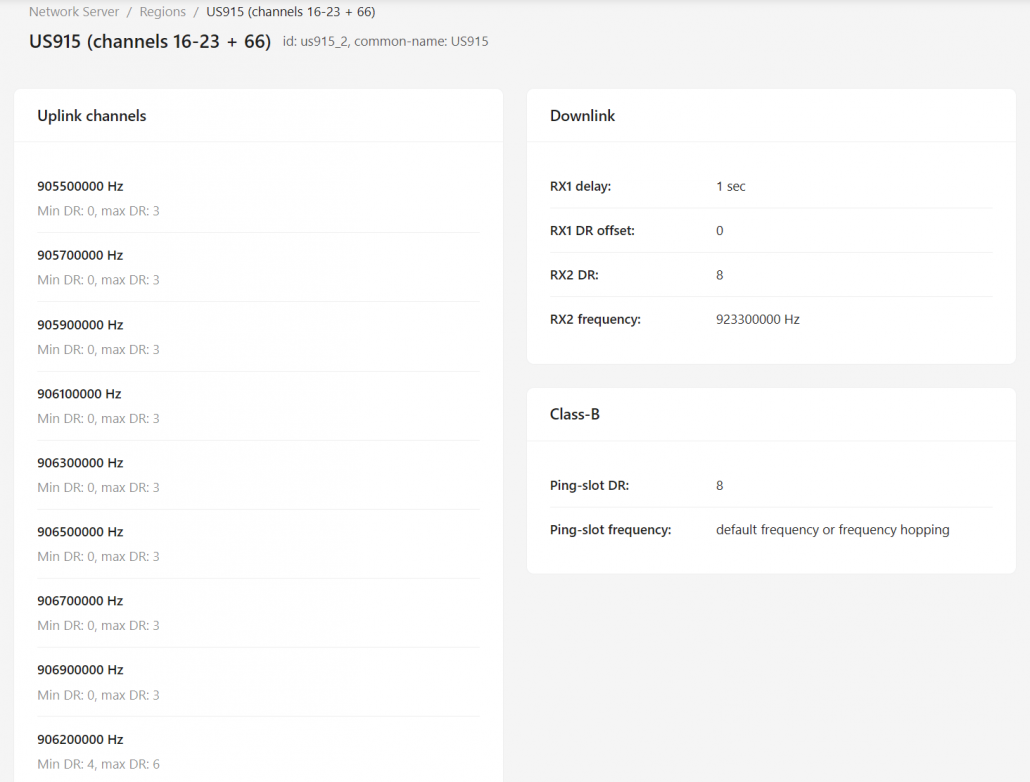Select the 905500000 Hz uplink channel
Image resolution: width=1030 pixels, height=782 pixels.
(x=80, y=186)
